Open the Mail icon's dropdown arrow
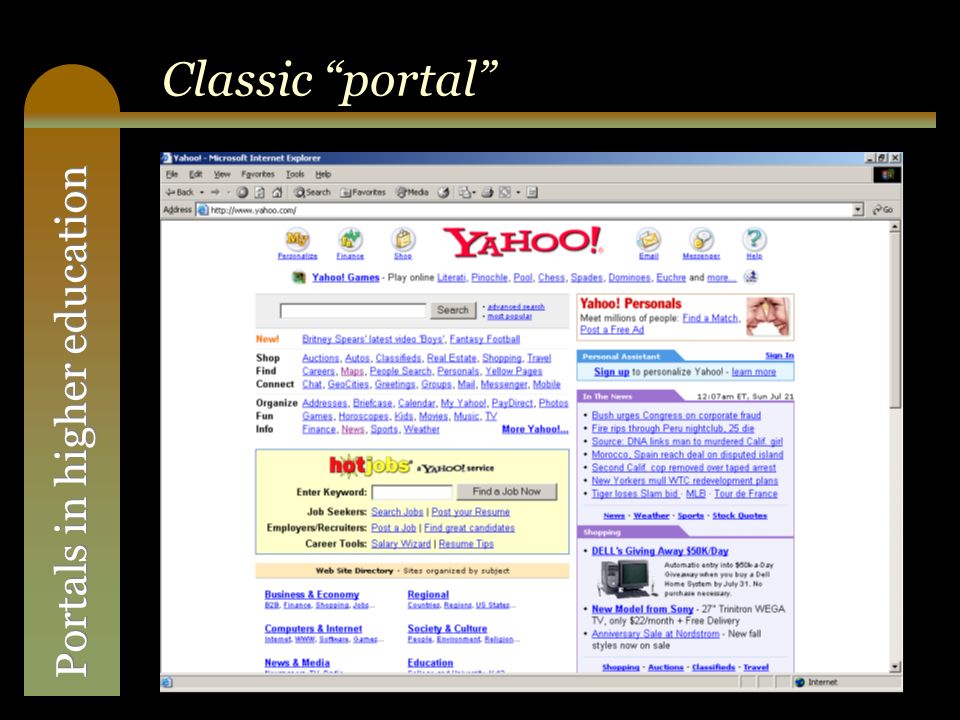 (473, 192)
